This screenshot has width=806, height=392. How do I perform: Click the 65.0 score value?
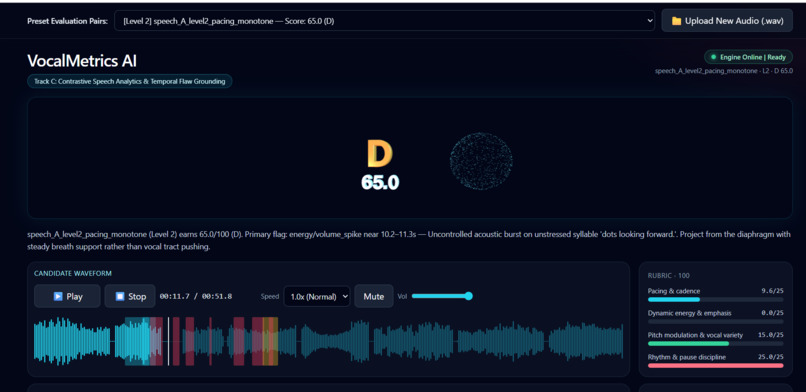(x=380, y=182)
